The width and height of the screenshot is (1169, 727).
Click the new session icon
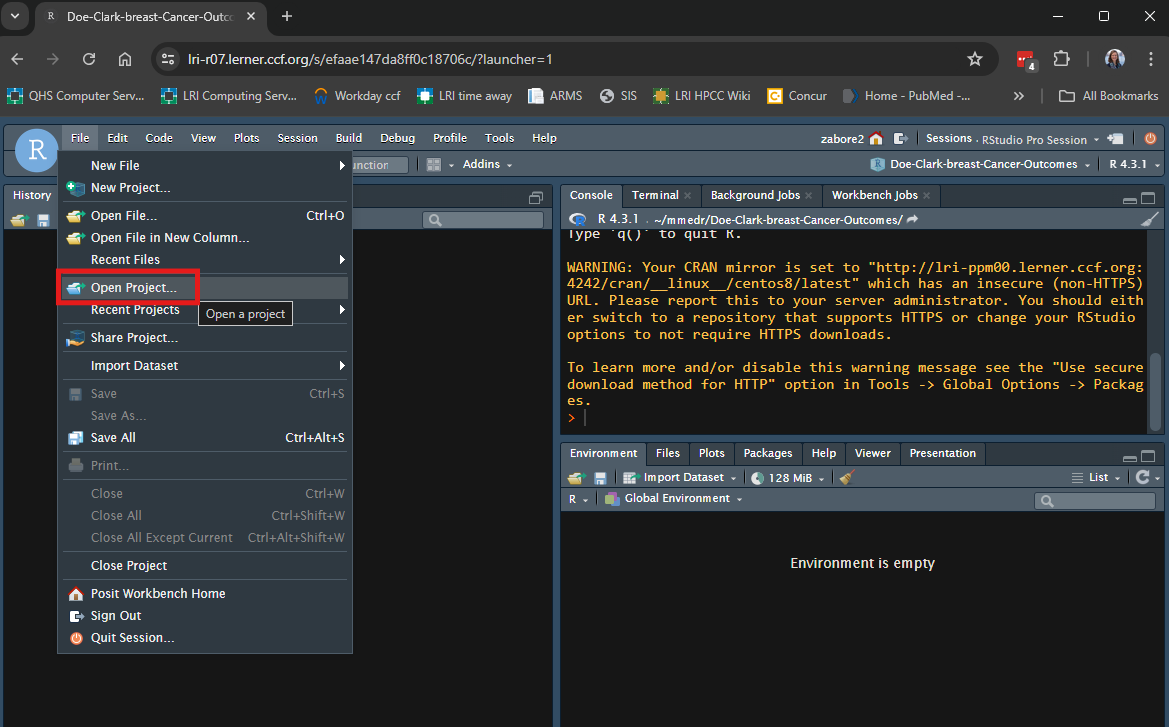click(x=1115, y=139)
